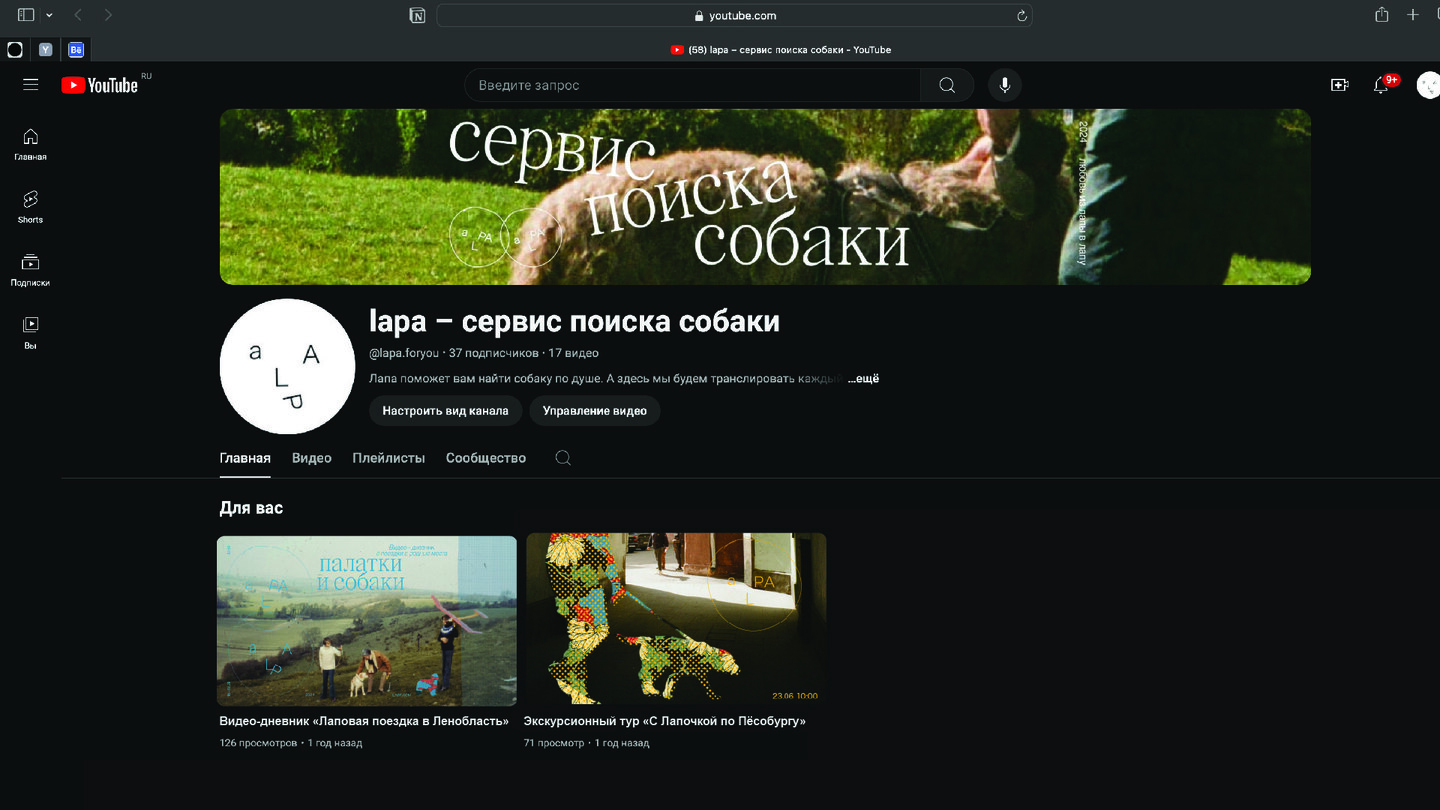The height and width of the screenshot is (810, 1440).
Task: Open the YouTube guide hamburger menu
Action: tap(31, 85)
